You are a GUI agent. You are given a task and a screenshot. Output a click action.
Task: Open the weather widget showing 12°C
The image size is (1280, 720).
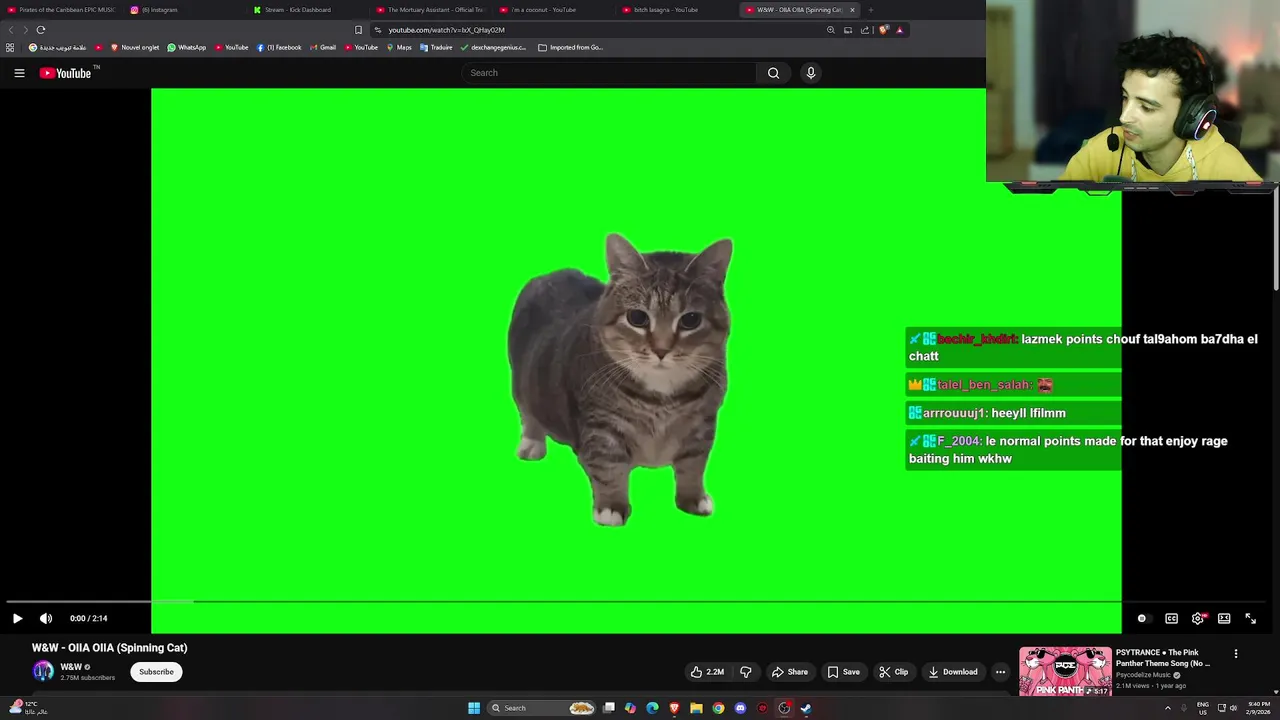(28, 708)
